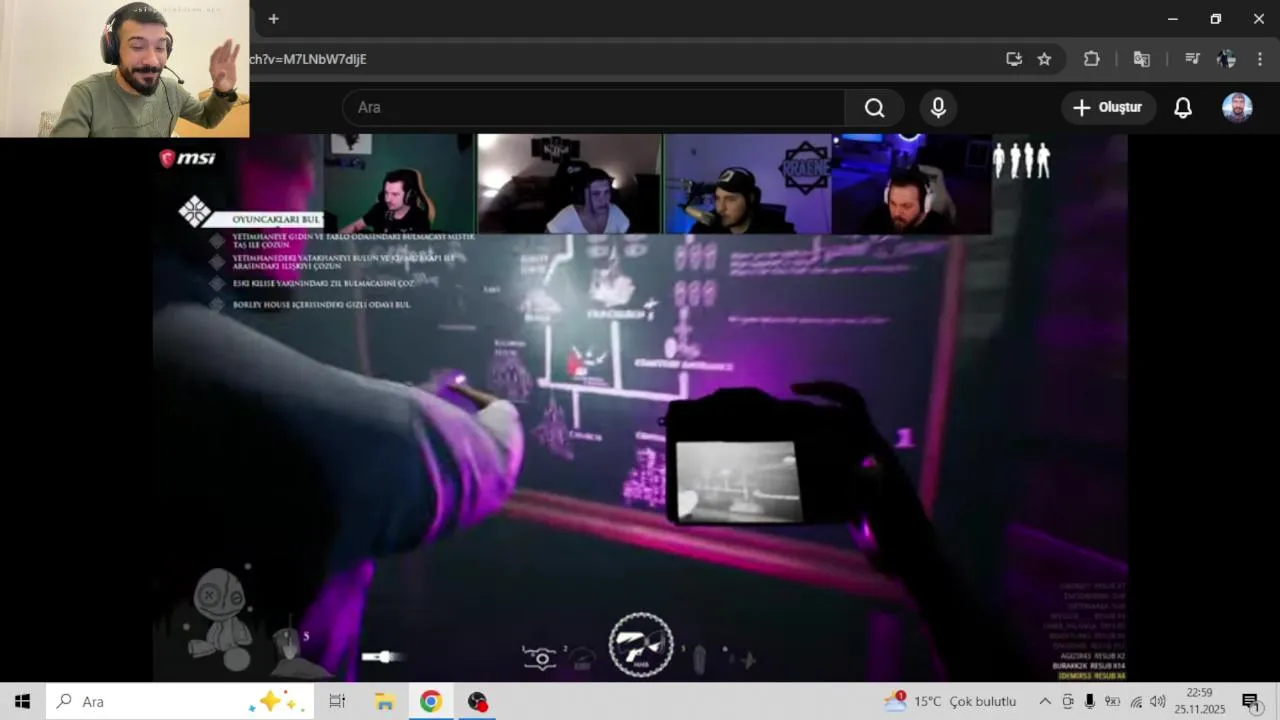This screenshot has height=720, width=1280.
Task: Expand the hidden system tray icons chevron
Action: click(1045, 702)
